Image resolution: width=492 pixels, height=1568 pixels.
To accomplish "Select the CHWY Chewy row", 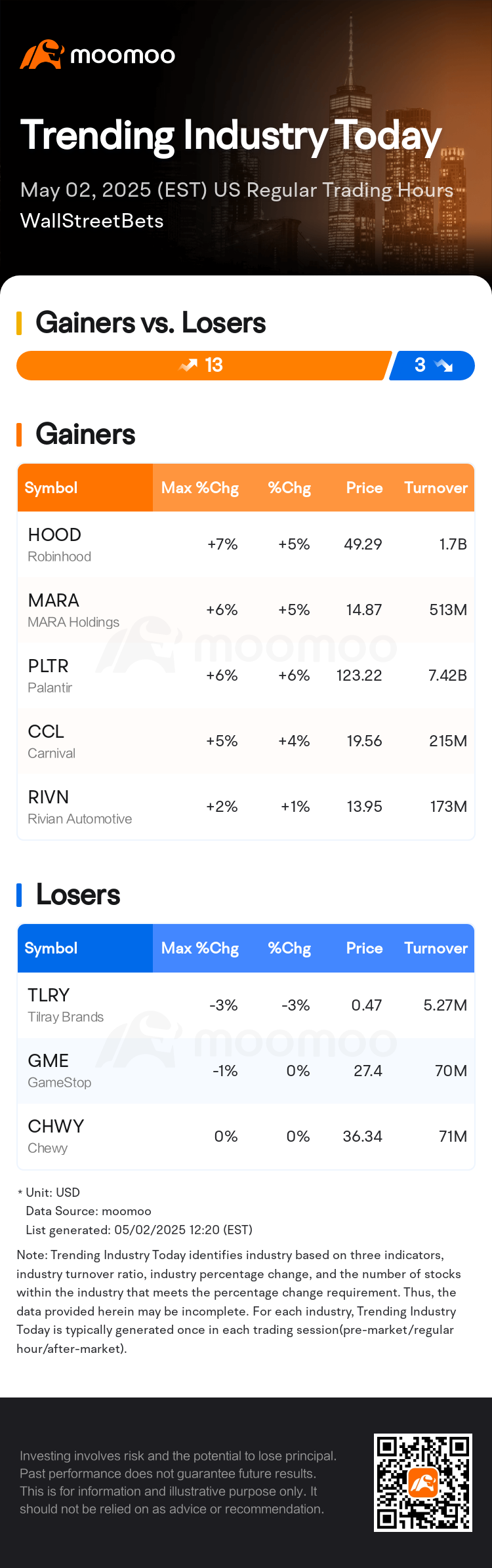I will click(246, 1136).
